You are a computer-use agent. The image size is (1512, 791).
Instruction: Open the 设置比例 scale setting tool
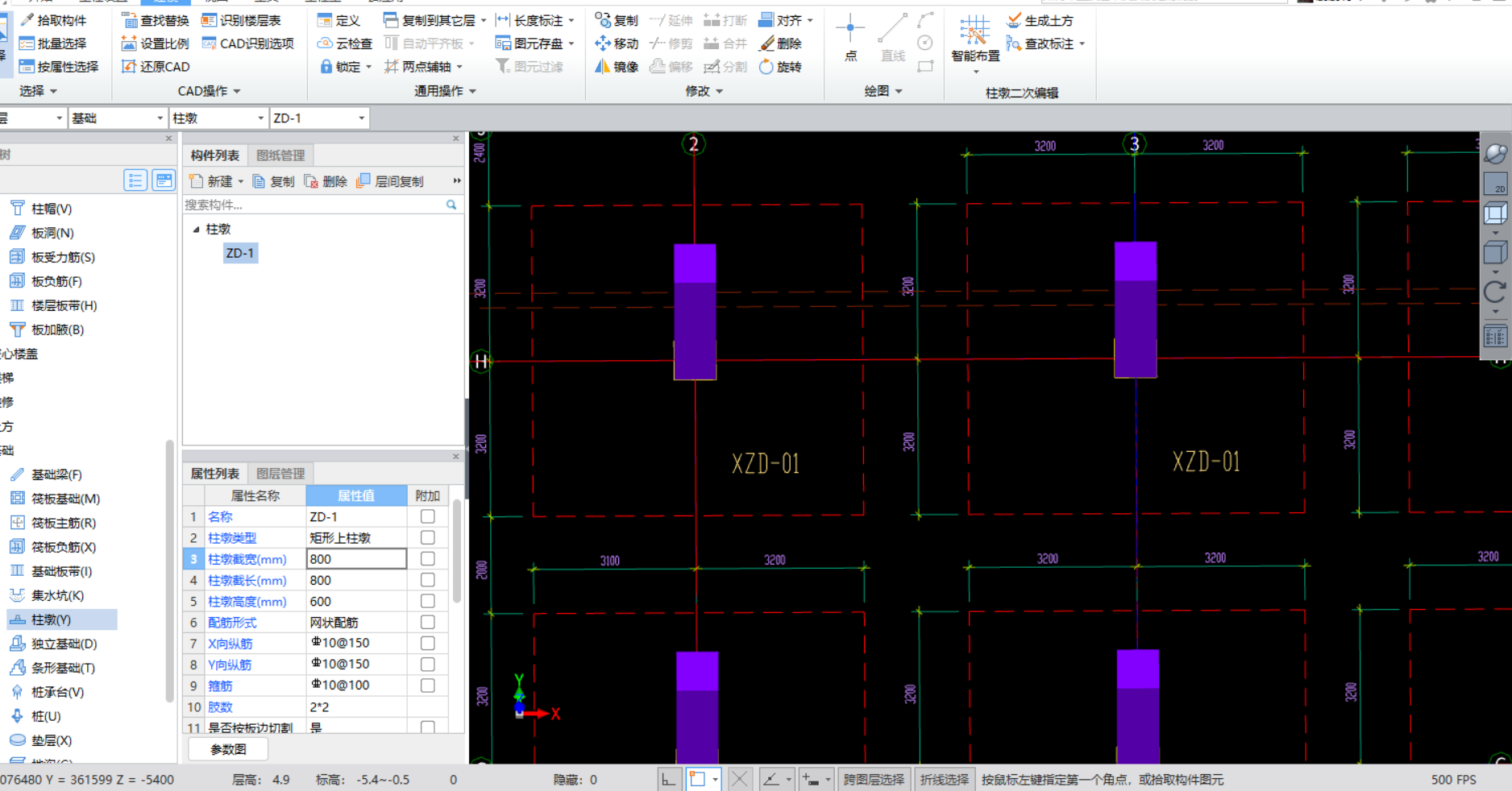click(x=156, y=43)
